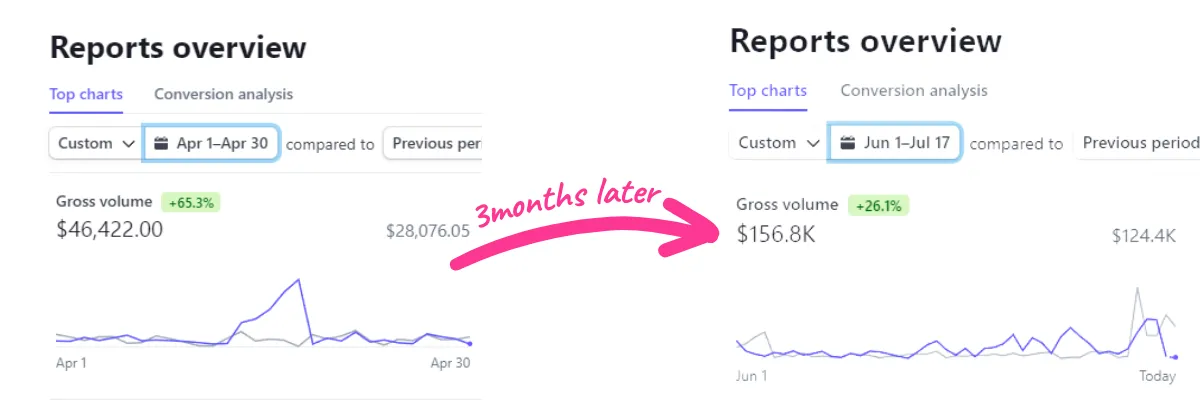
Task: Click the +26.1% growth badge
Action: (877, 206)
